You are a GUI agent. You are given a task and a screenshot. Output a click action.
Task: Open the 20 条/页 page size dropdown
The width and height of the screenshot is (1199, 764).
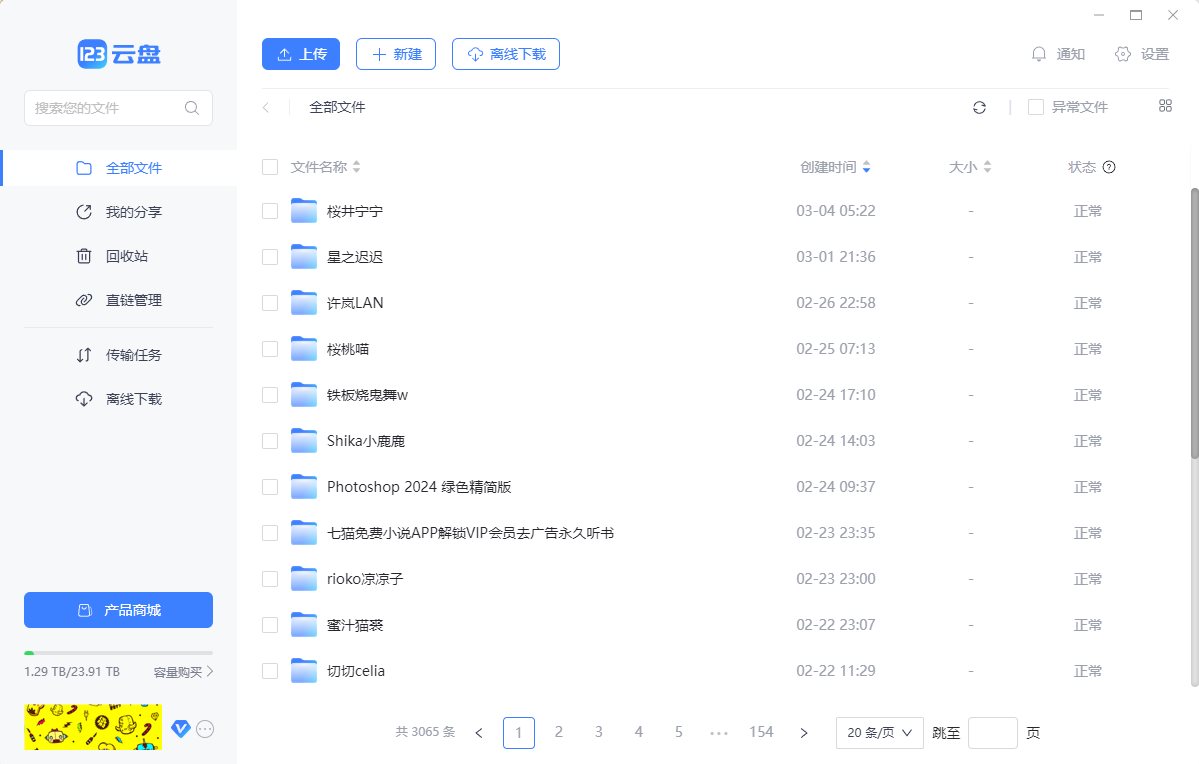pos(879,733)
